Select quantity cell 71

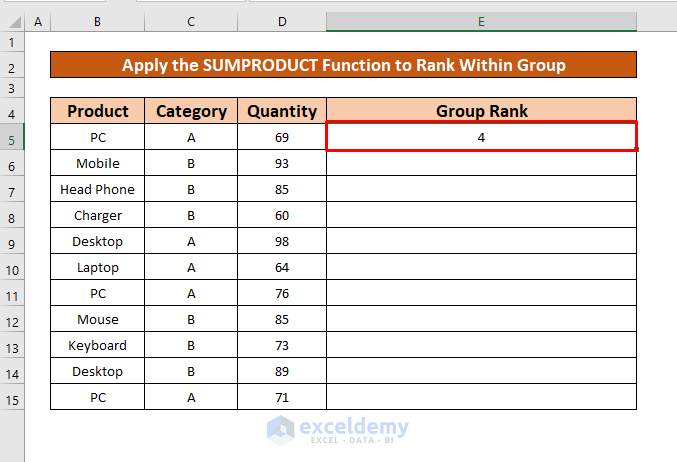282,397
